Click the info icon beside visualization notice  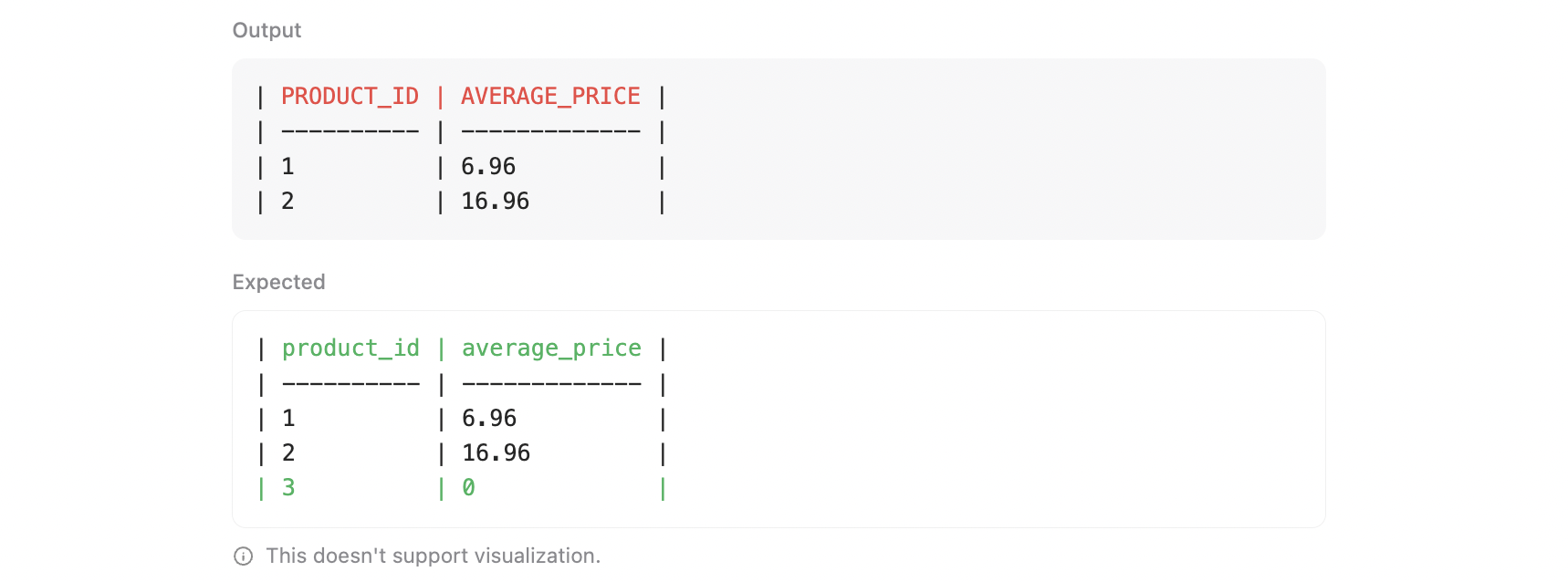(x=243, y=556)
